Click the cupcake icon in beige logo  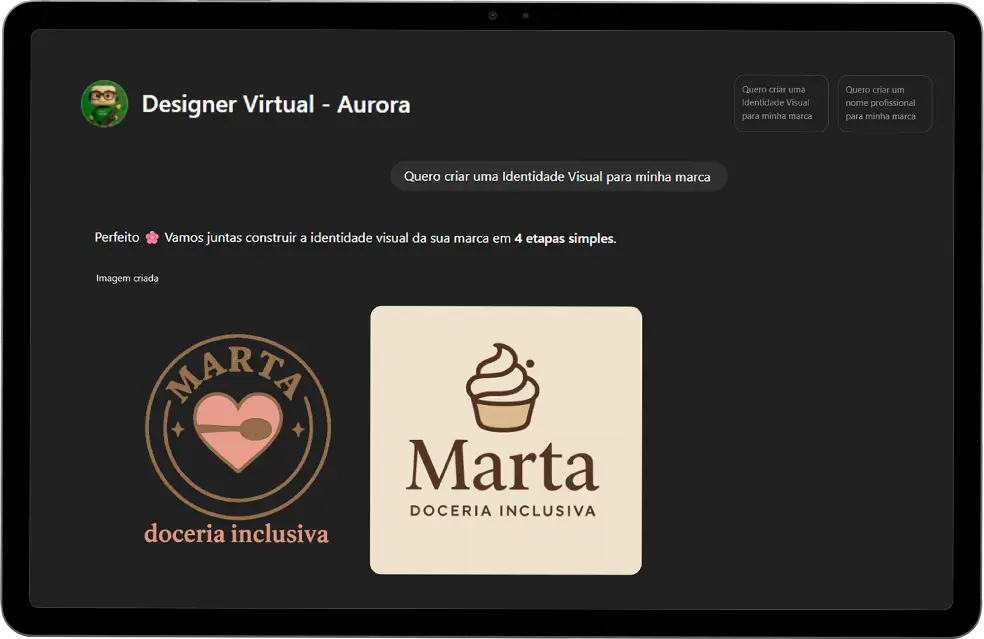pyautogui.click(x=502, y=389)
